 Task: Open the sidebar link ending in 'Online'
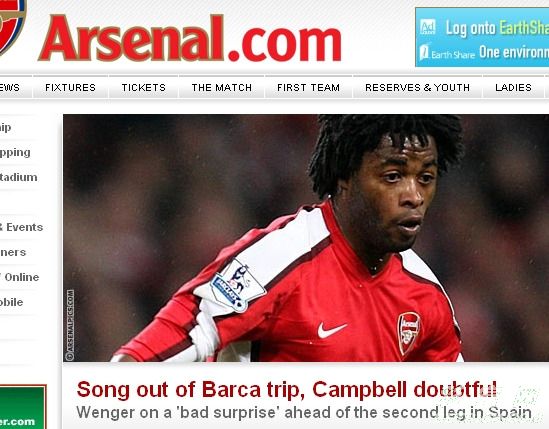tap(20, 277)
